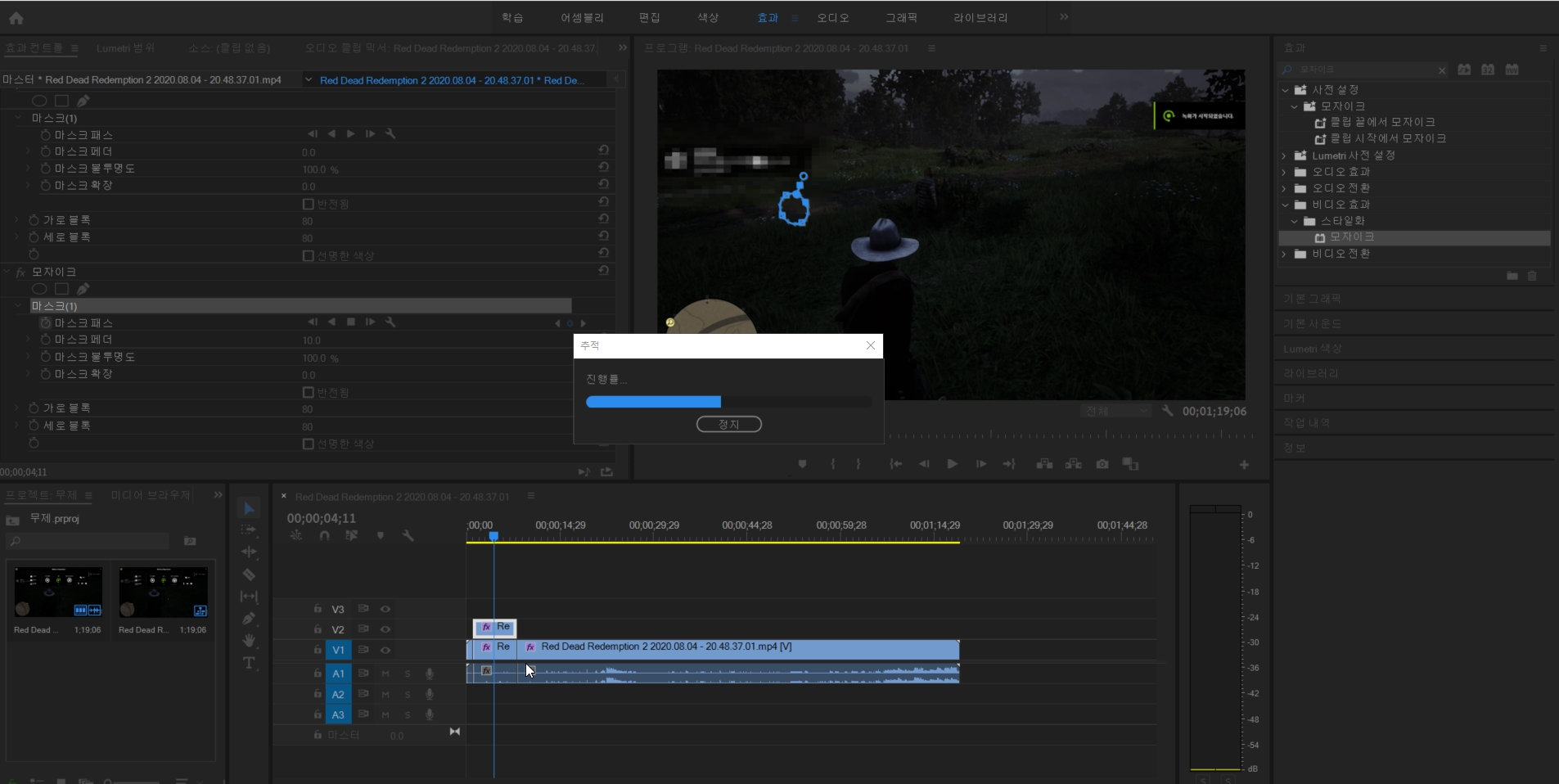Switch to 오디오 workspace
This screenshot has width=1559, height=784.
coord(833,17)
